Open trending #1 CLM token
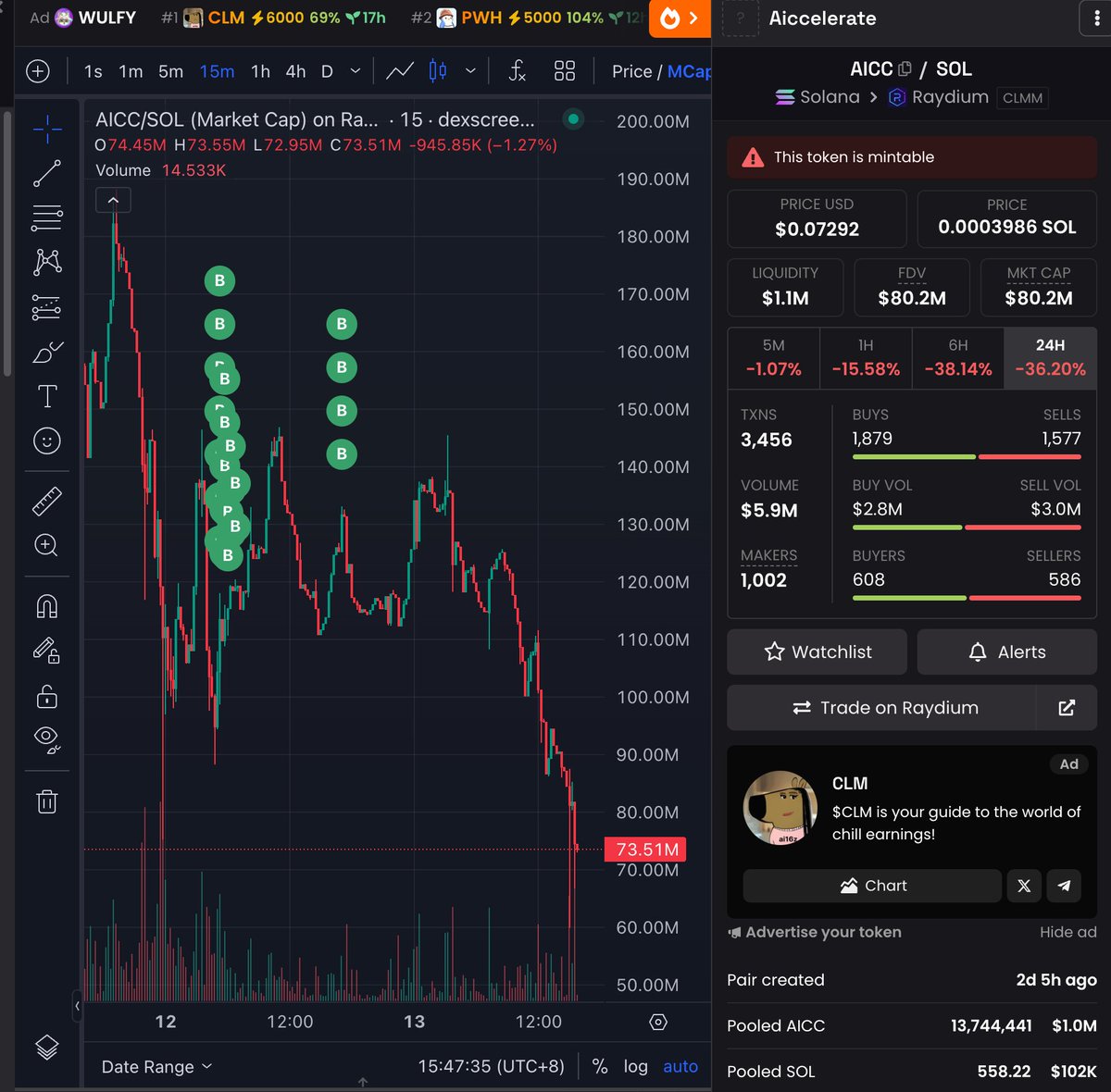1111x1092 pixels. click(273, 18)
